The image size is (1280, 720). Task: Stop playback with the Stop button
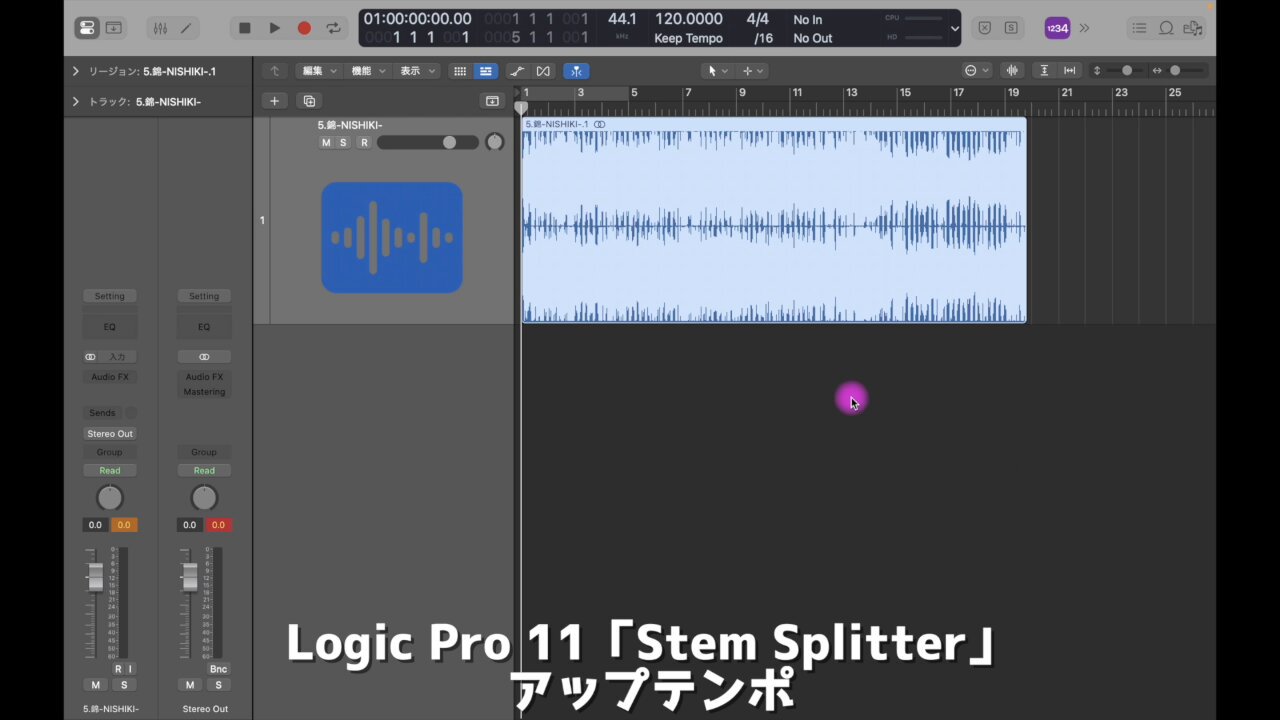tap(245, 28)
